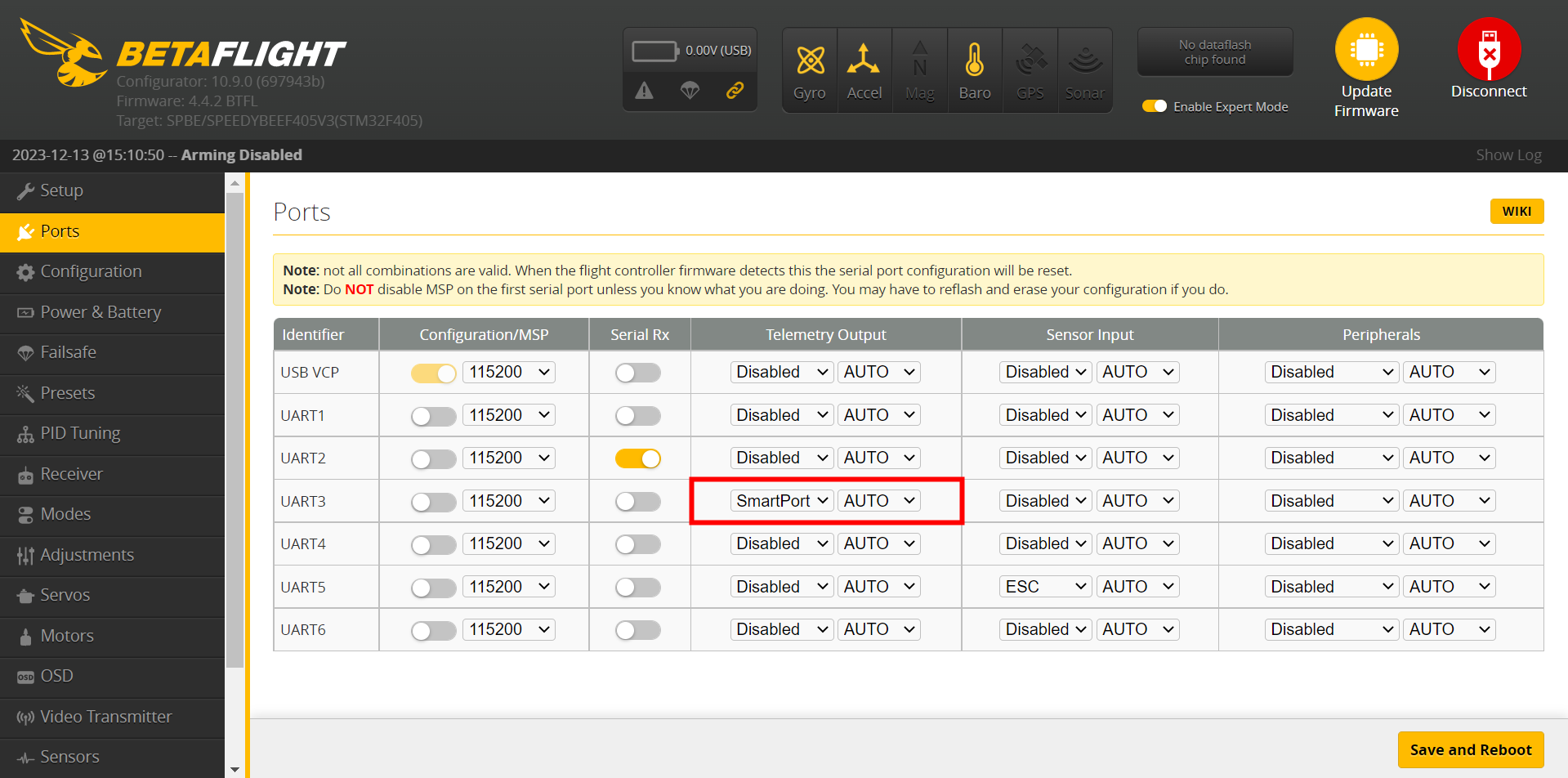Open the PID Tuning tab
Screen dimensions: 1568x778
point(113,434)
